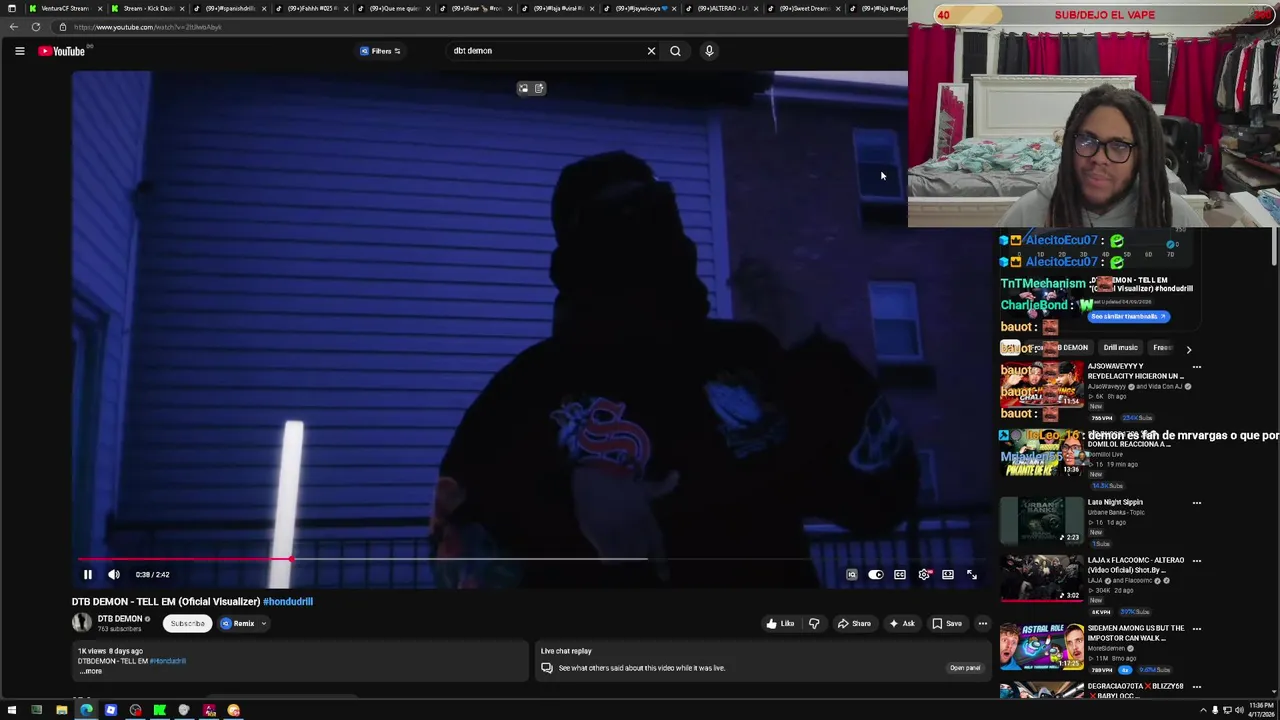Image resolution: width=1280 pixels, height=720 pixels.
Task: Switch to theater mode
Action: [x=948, y=575]
